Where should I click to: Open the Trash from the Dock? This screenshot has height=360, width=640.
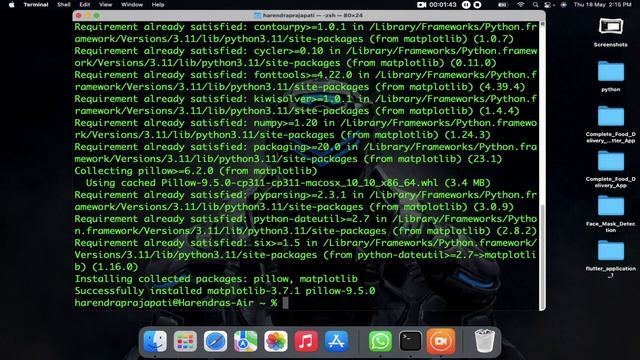click(485, 341)
